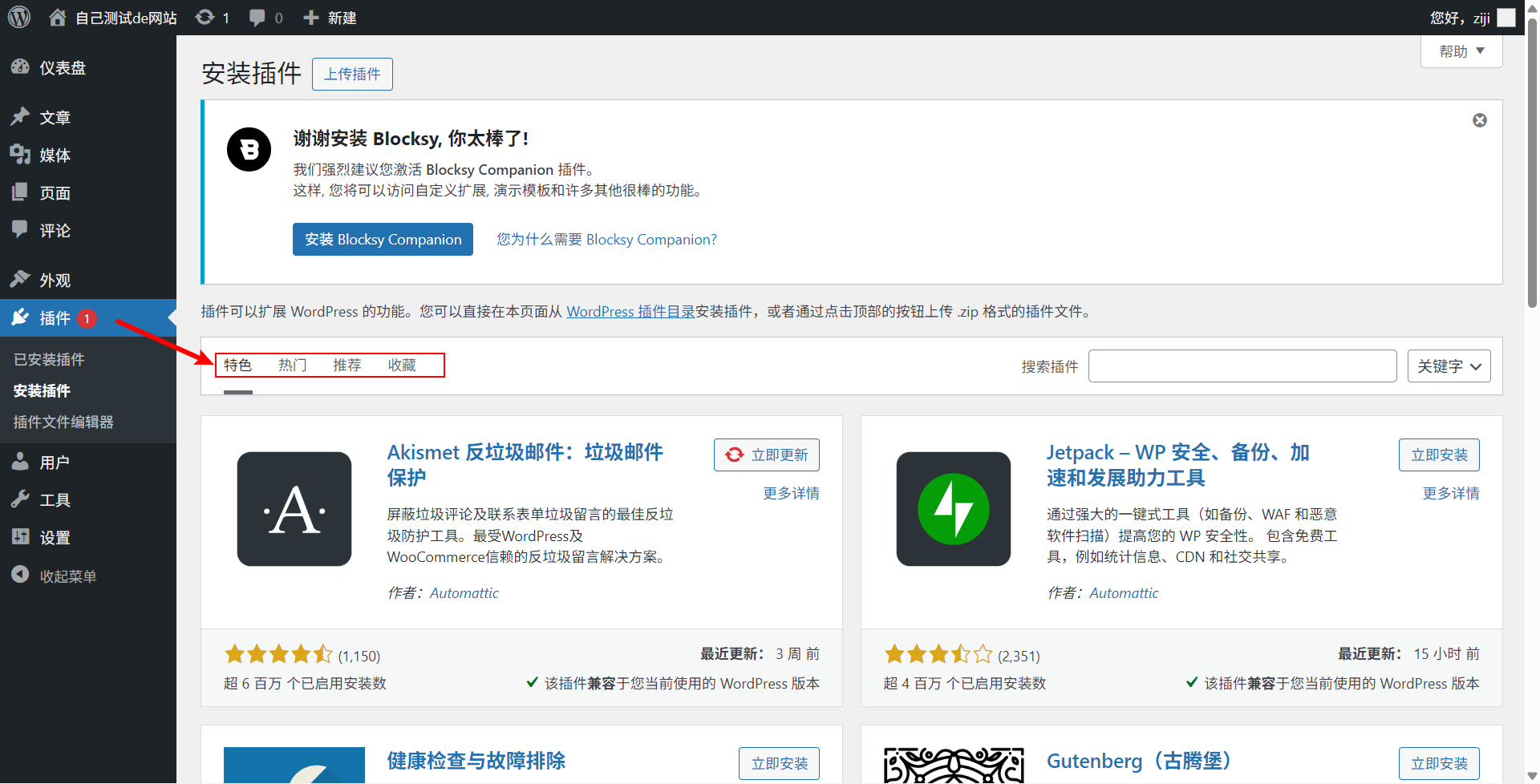Click the plus 新建 item in admin bar
The width and height of the screenshot is (1540, 784).
(x=330, y=18)
